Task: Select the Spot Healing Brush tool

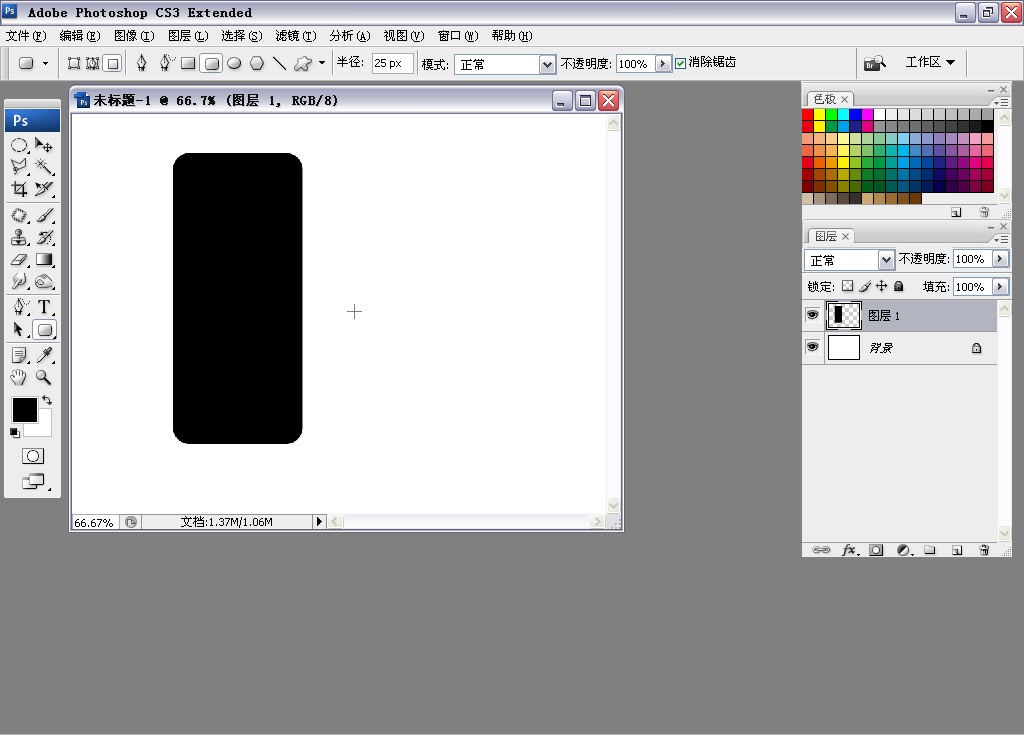Action: pyautogui.click(x=19, y=215)
